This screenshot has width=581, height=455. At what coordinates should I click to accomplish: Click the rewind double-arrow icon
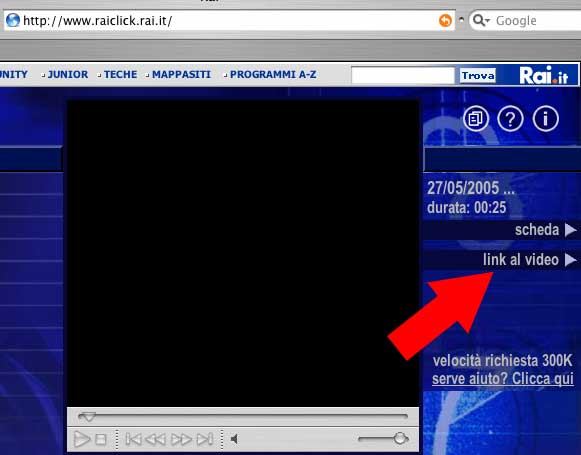pyautogui.click(x=155, y=439)
